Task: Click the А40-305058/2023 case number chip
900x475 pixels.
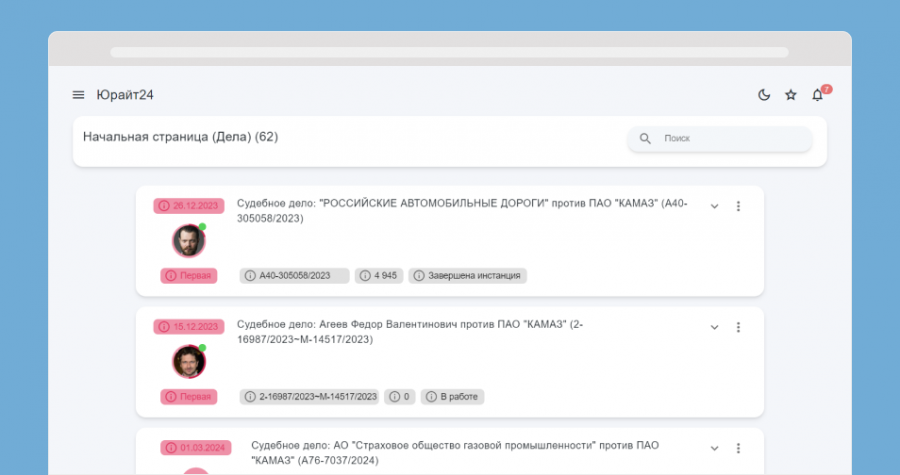Action: click(x=294, y=276)
